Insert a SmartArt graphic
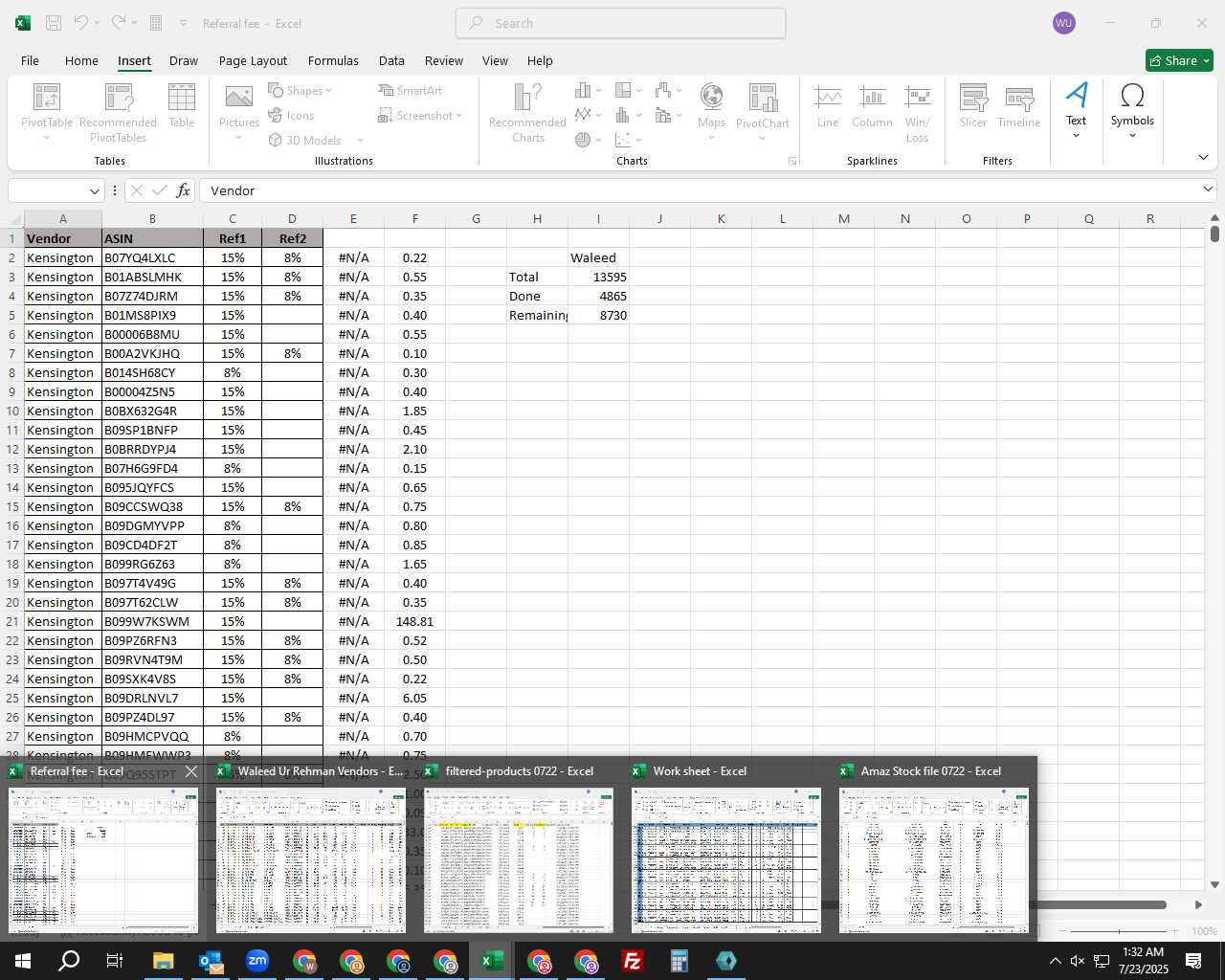This screenshot has width=1225, height=980. pos(410,91)
